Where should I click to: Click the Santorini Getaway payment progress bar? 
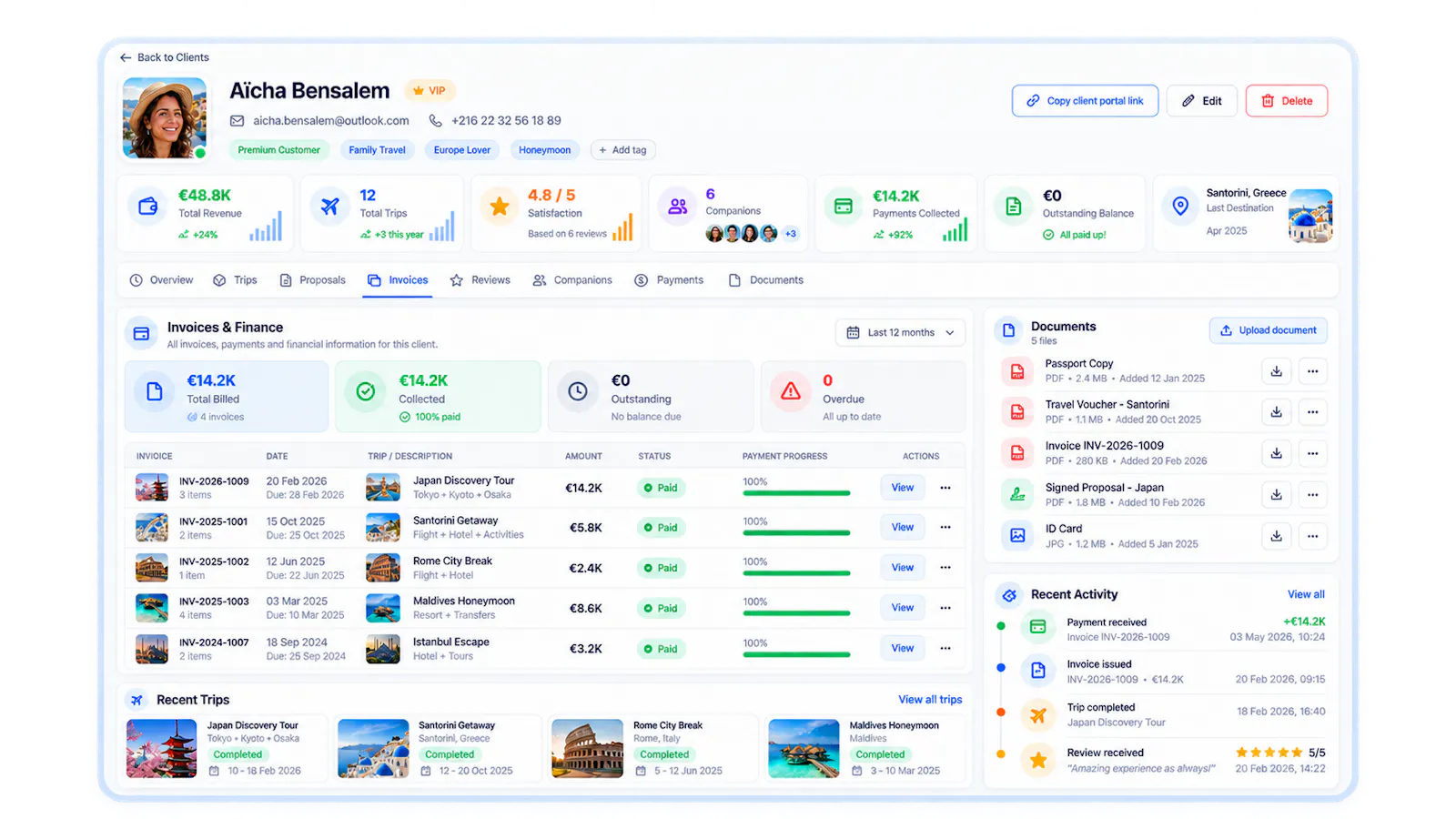[x=796, y=533]
